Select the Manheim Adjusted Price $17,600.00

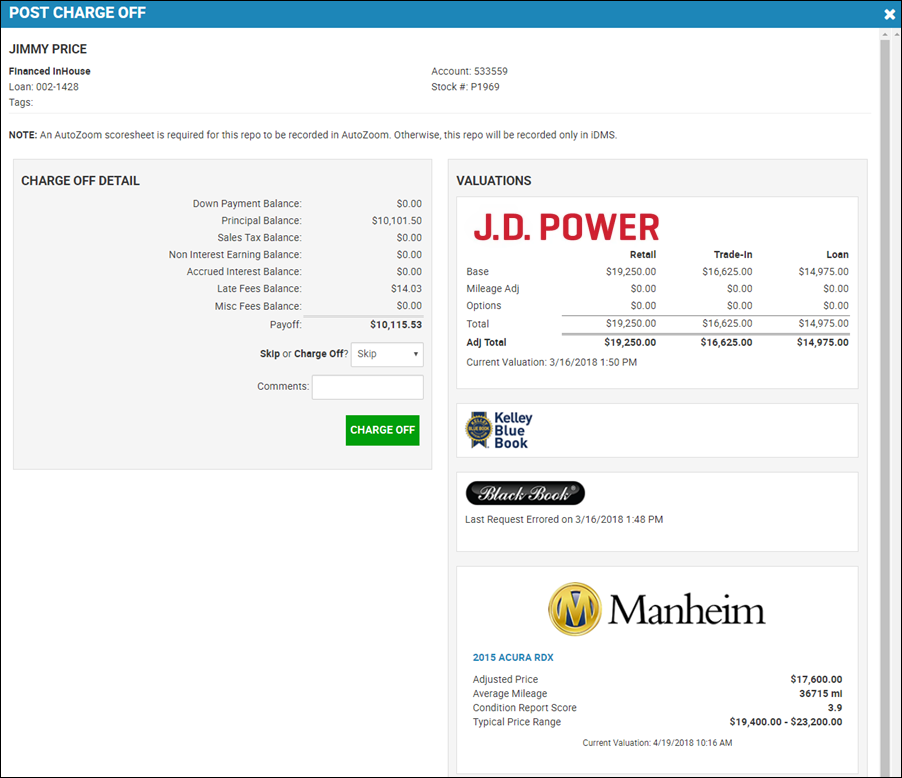point(816,680)
